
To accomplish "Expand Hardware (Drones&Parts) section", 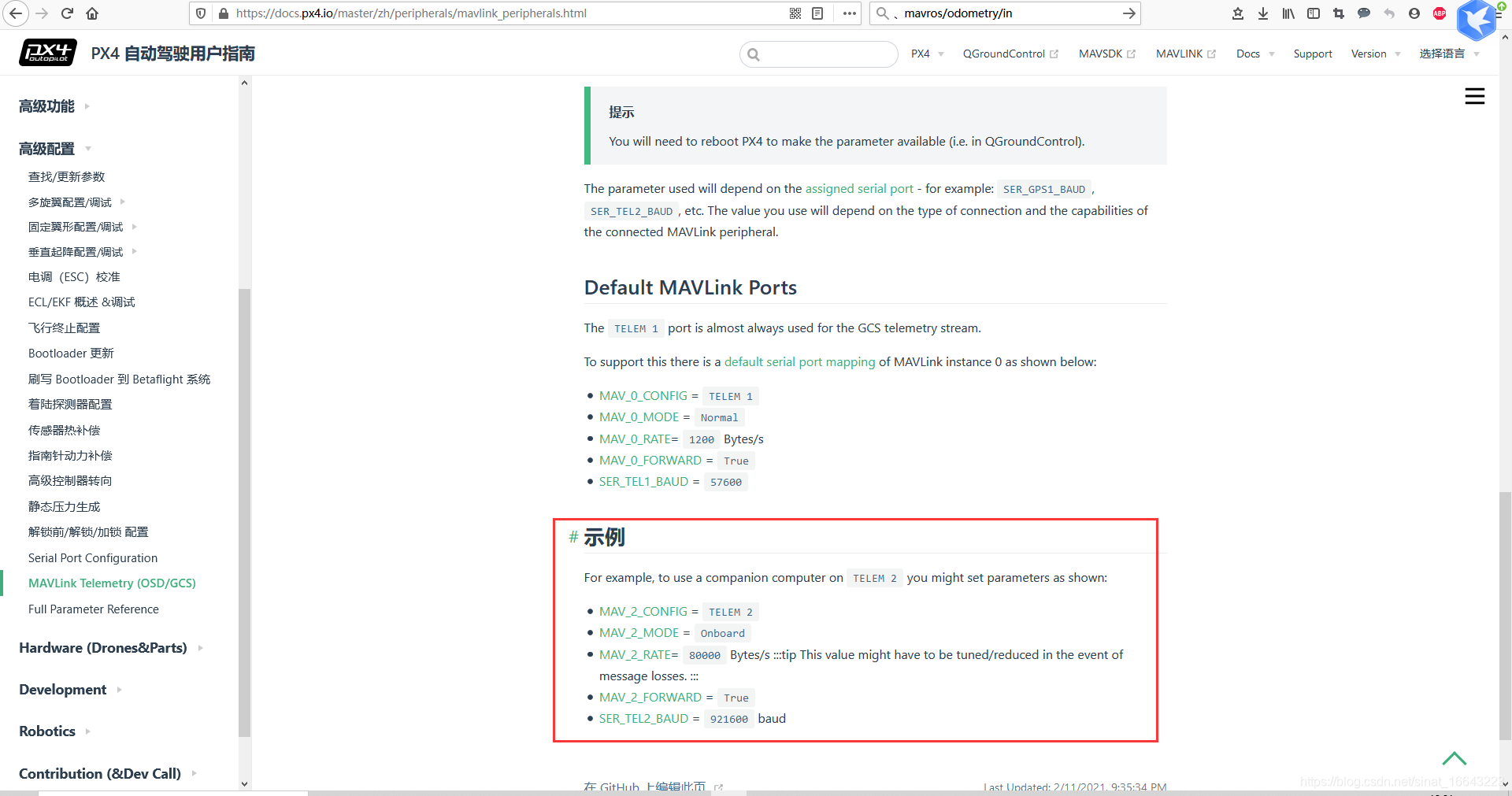I will tap(111, 648).
